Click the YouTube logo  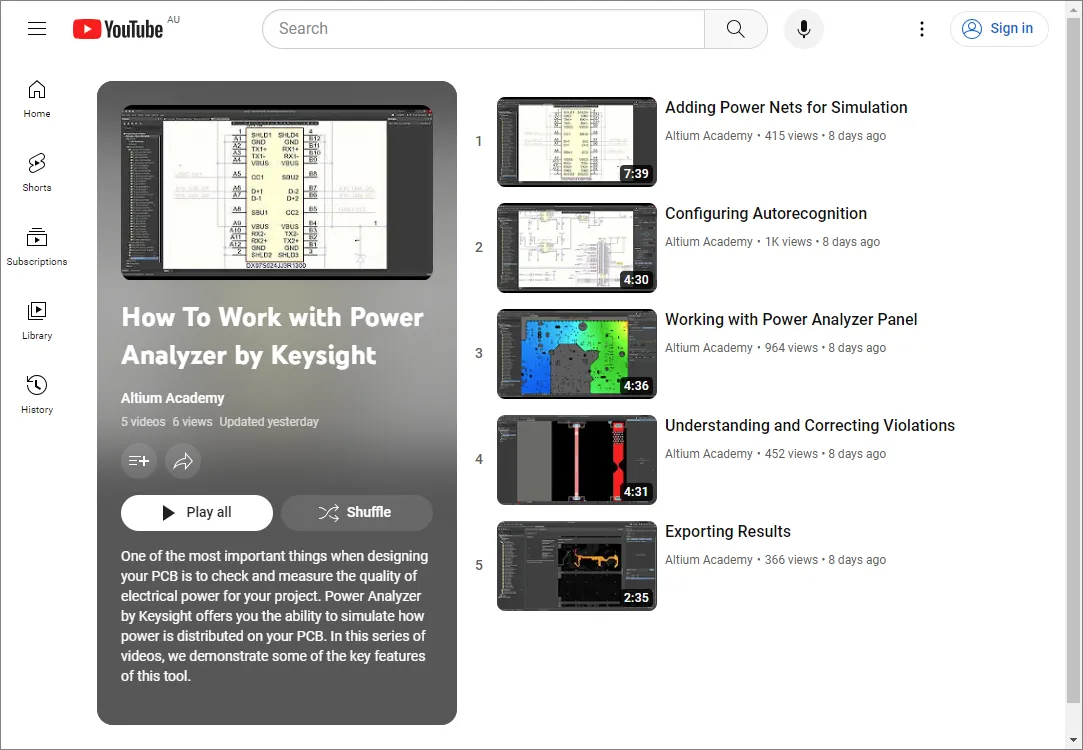click(x=118, y=29)
